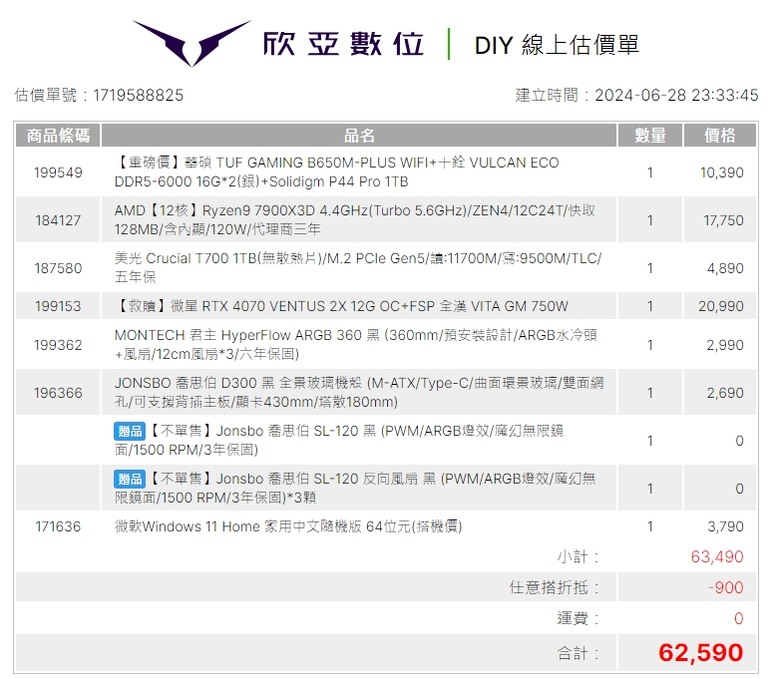The height and width of the screenshot is (679, 780).
Task: Click the 品名 column header
Action: click(359, 135)
